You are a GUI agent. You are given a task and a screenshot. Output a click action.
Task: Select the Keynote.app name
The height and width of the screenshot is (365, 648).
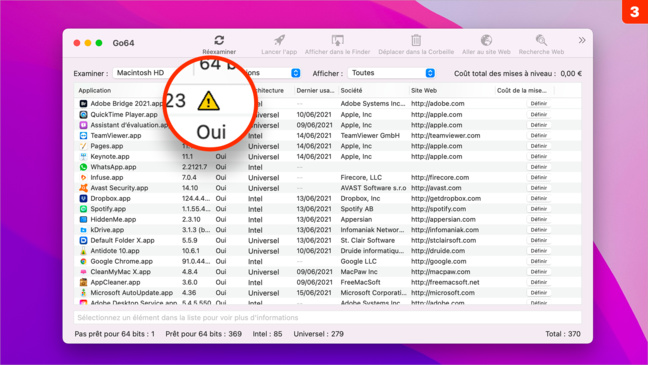point(110,156)
